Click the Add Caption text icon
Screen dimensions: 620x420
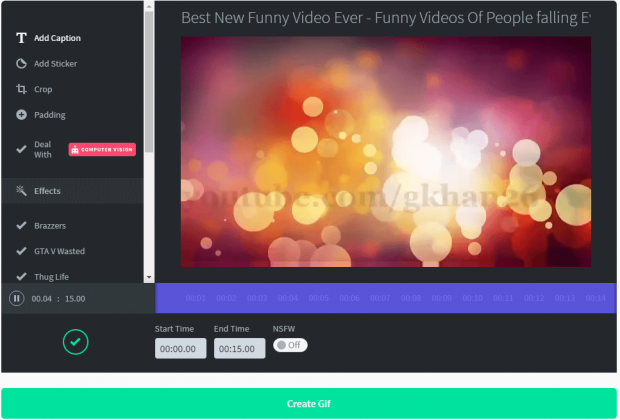tap(21, 38)
